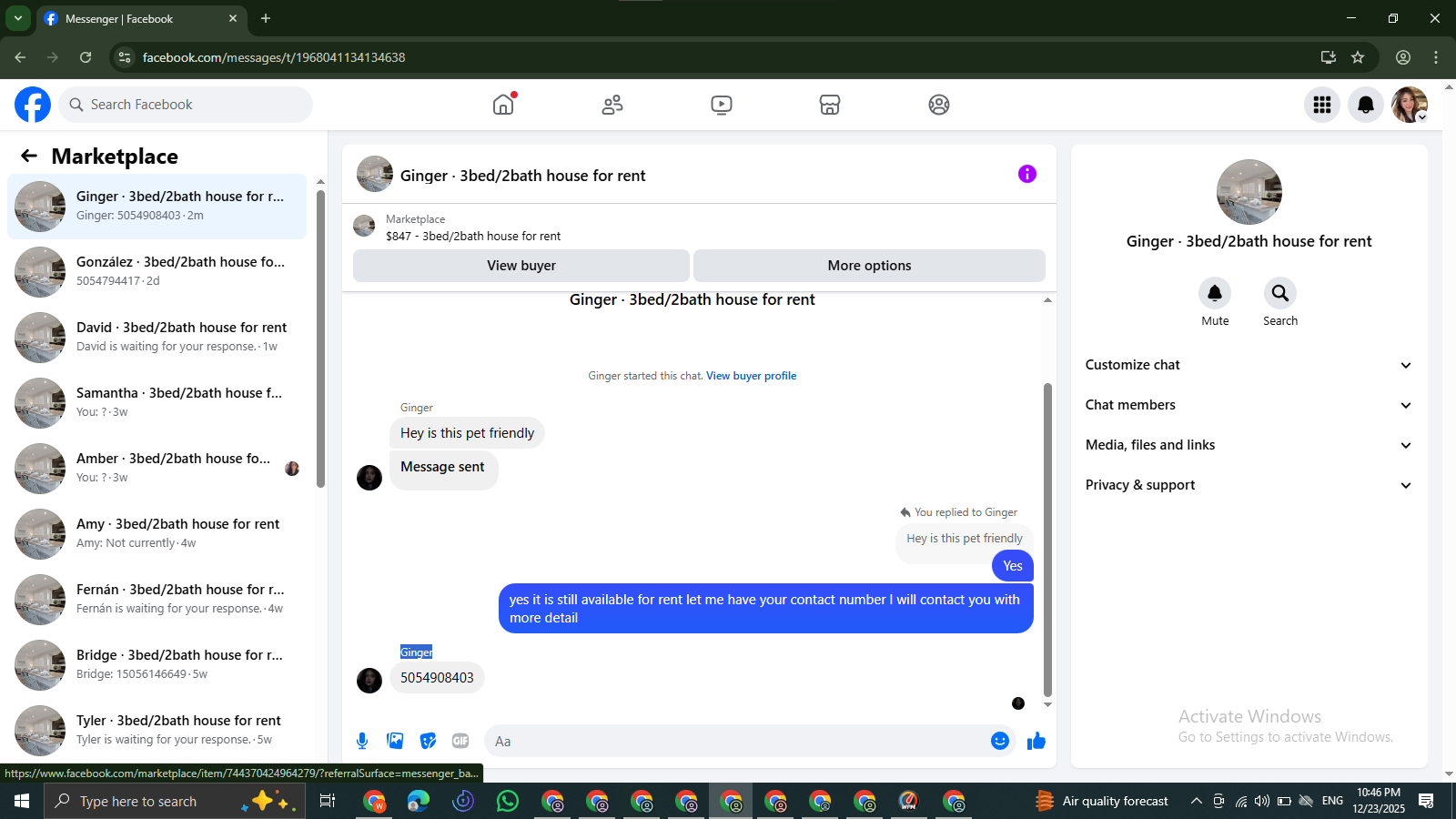1456x819 pixels.
Task: Expand the Privacy & support section
Action: pyautogui.click(x=1249, y=485)
